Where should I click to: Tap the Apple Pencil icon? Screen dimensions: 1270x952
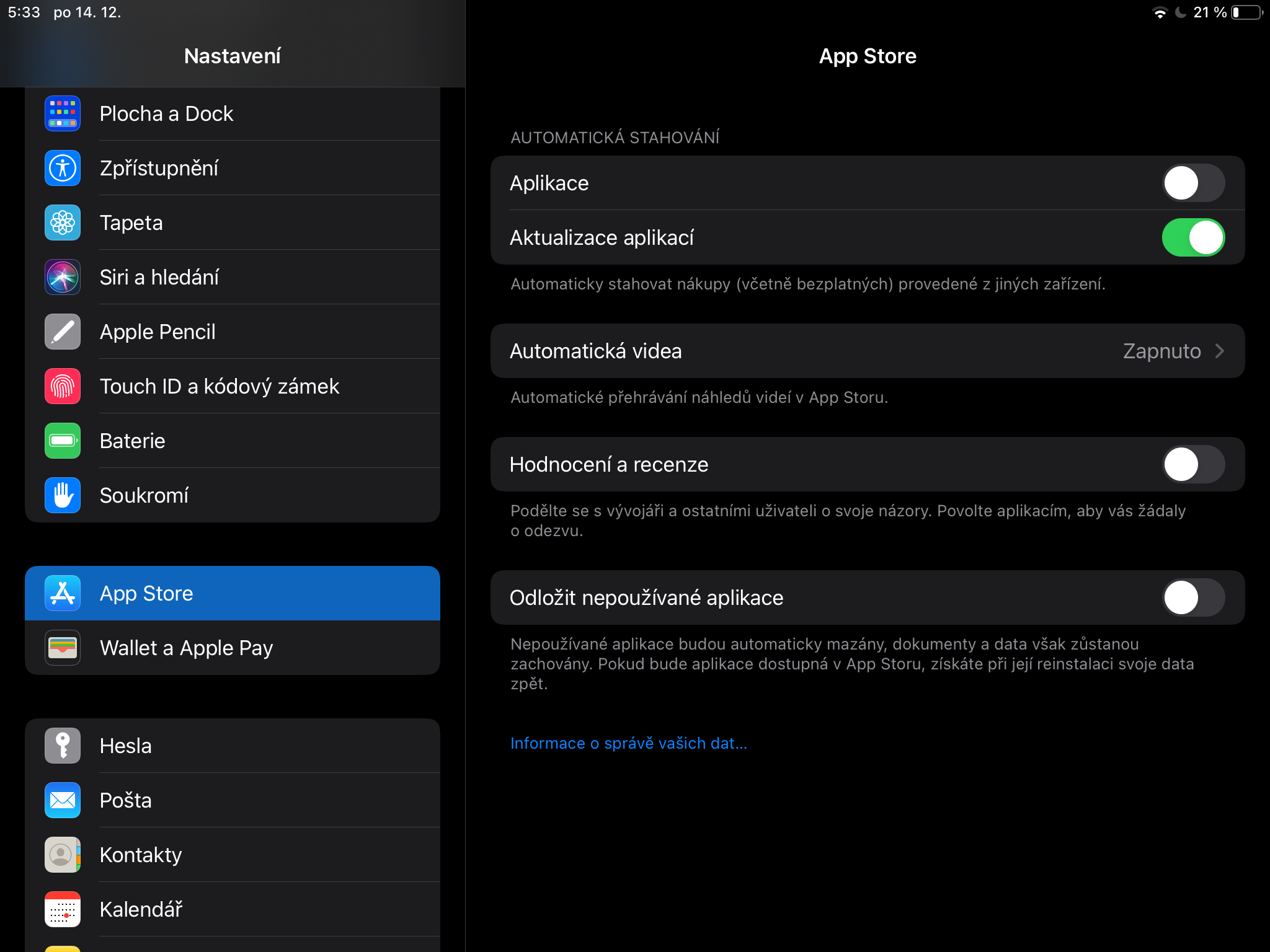pos(63,332)
